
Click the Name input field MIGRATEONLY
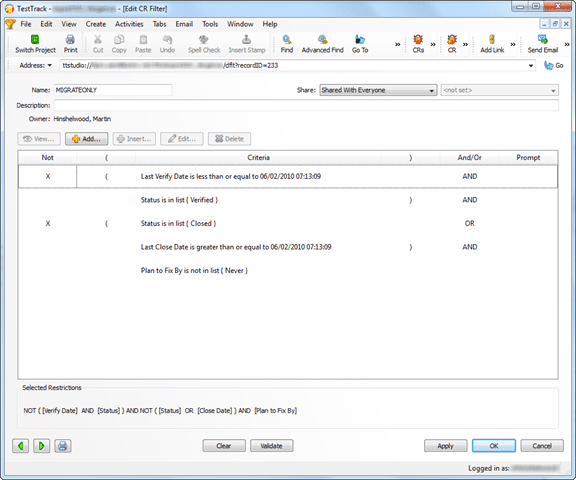tap(113, 90)
